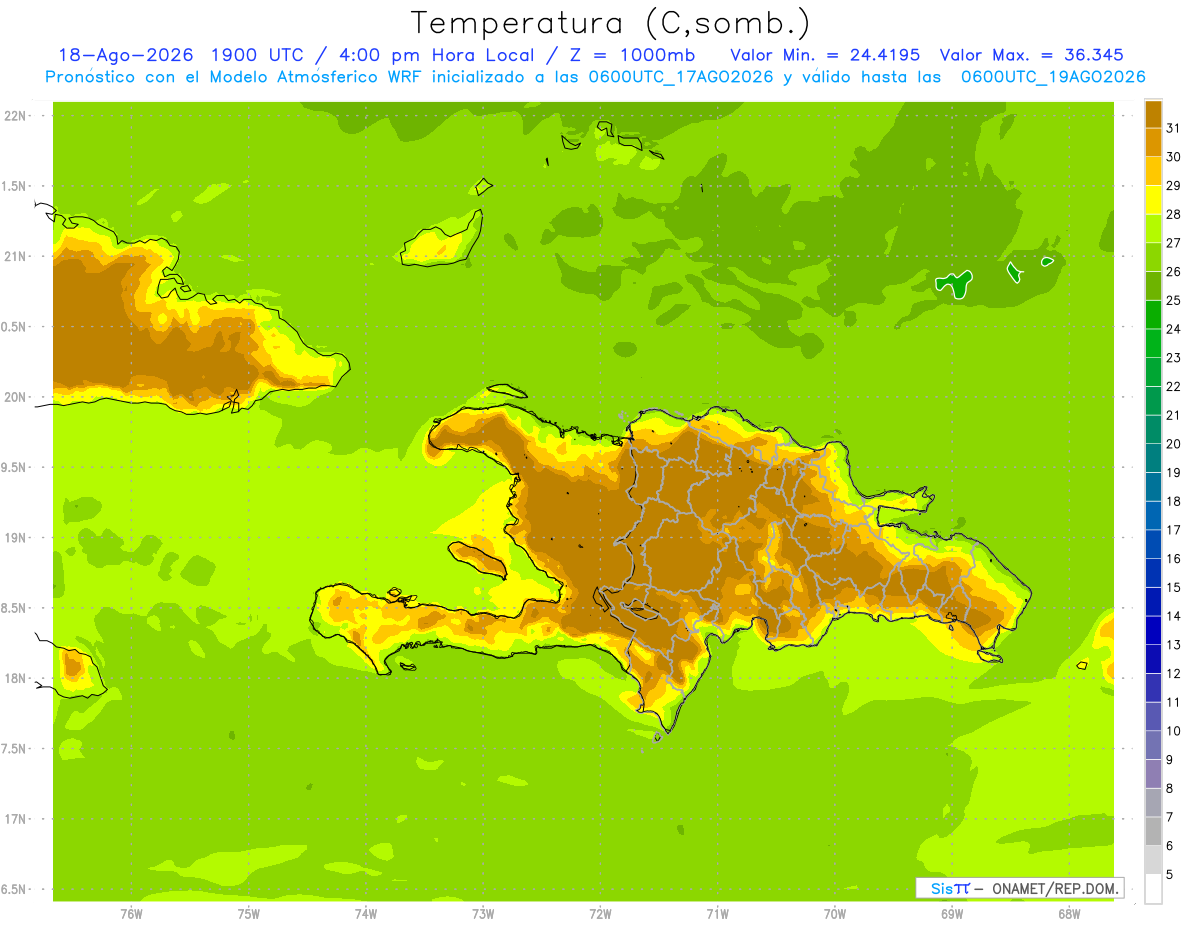Click legend value "9" on color scale
Viewport: 1200px width, 927px height.
pos(1170,759)
